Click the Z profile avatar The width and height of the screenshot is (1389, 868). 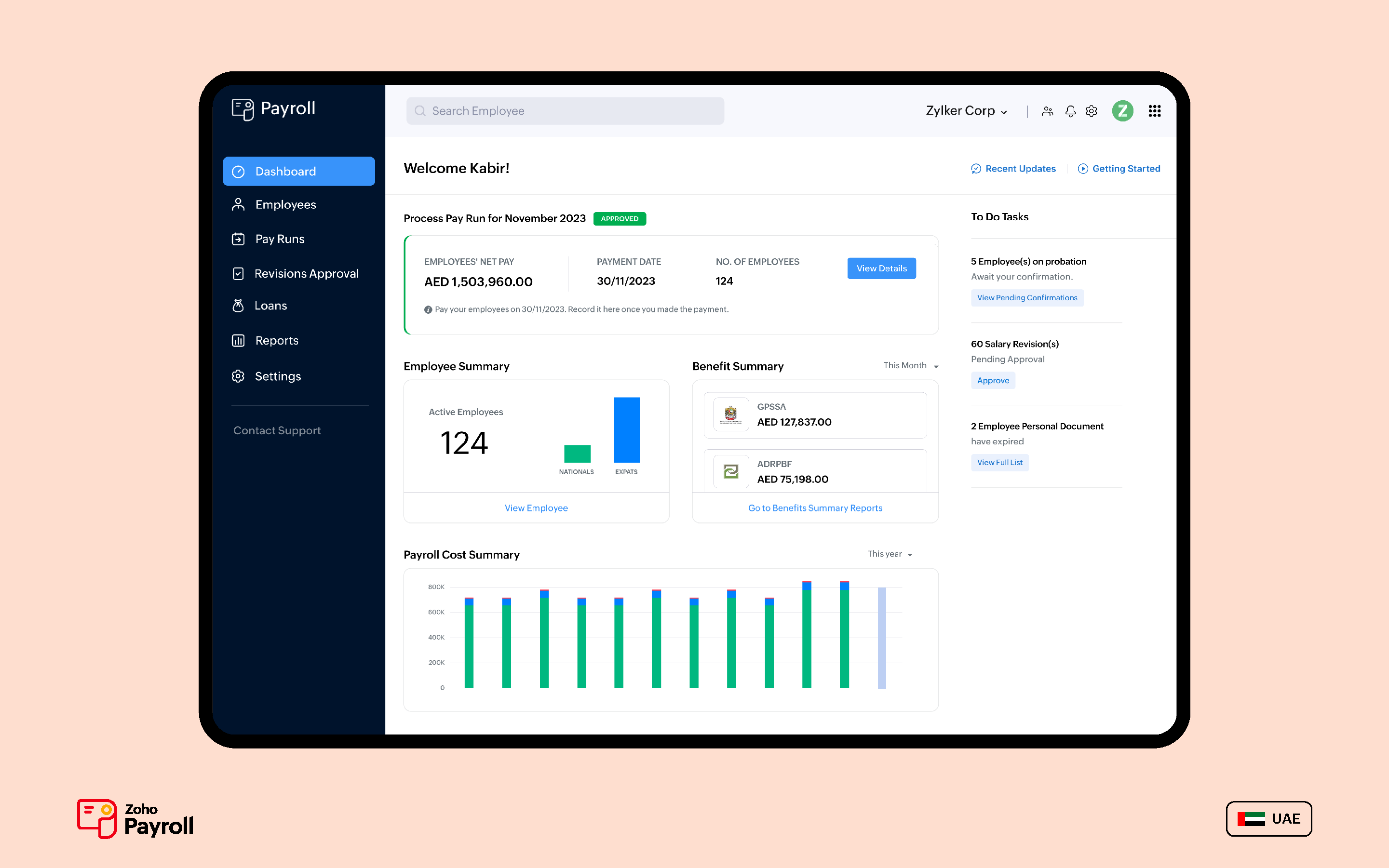[1123, 111]
